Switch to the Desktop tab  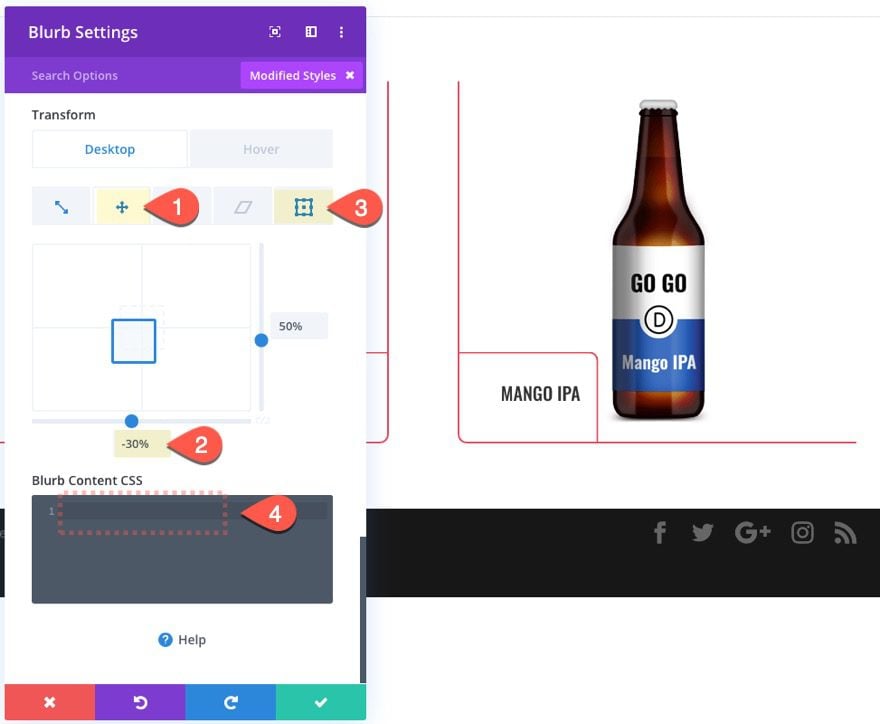pos(109,149)
